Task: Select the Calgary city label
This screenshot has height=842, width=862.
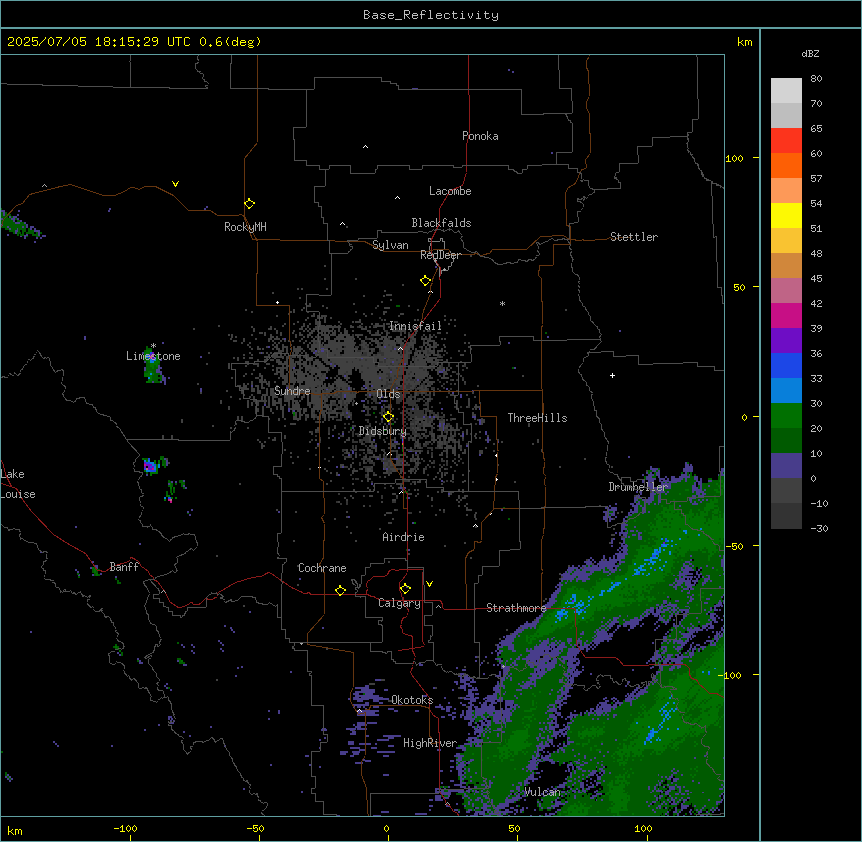Action: point(399,603)
